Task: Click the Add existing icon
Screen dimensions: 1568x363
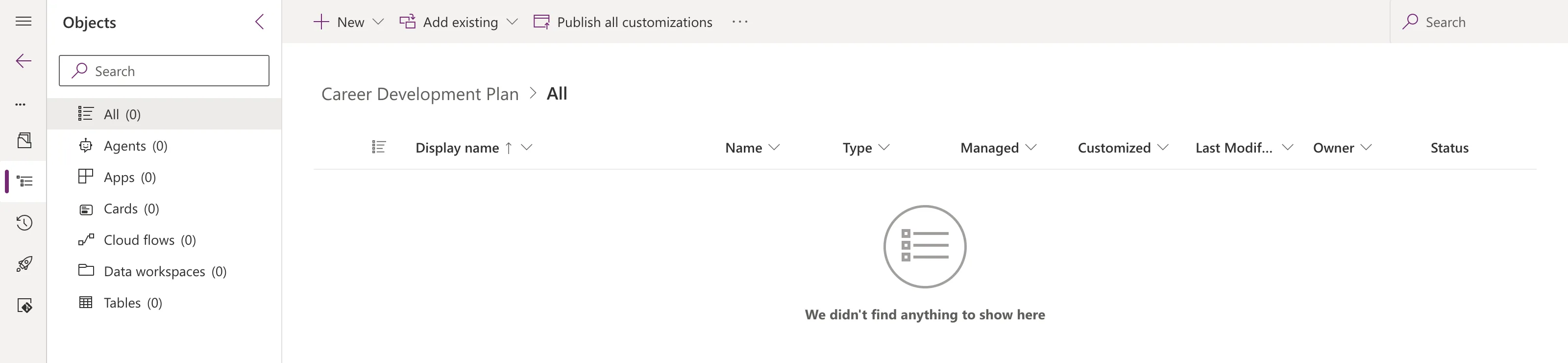Action: pyautogui.click(x=407, y=22)
